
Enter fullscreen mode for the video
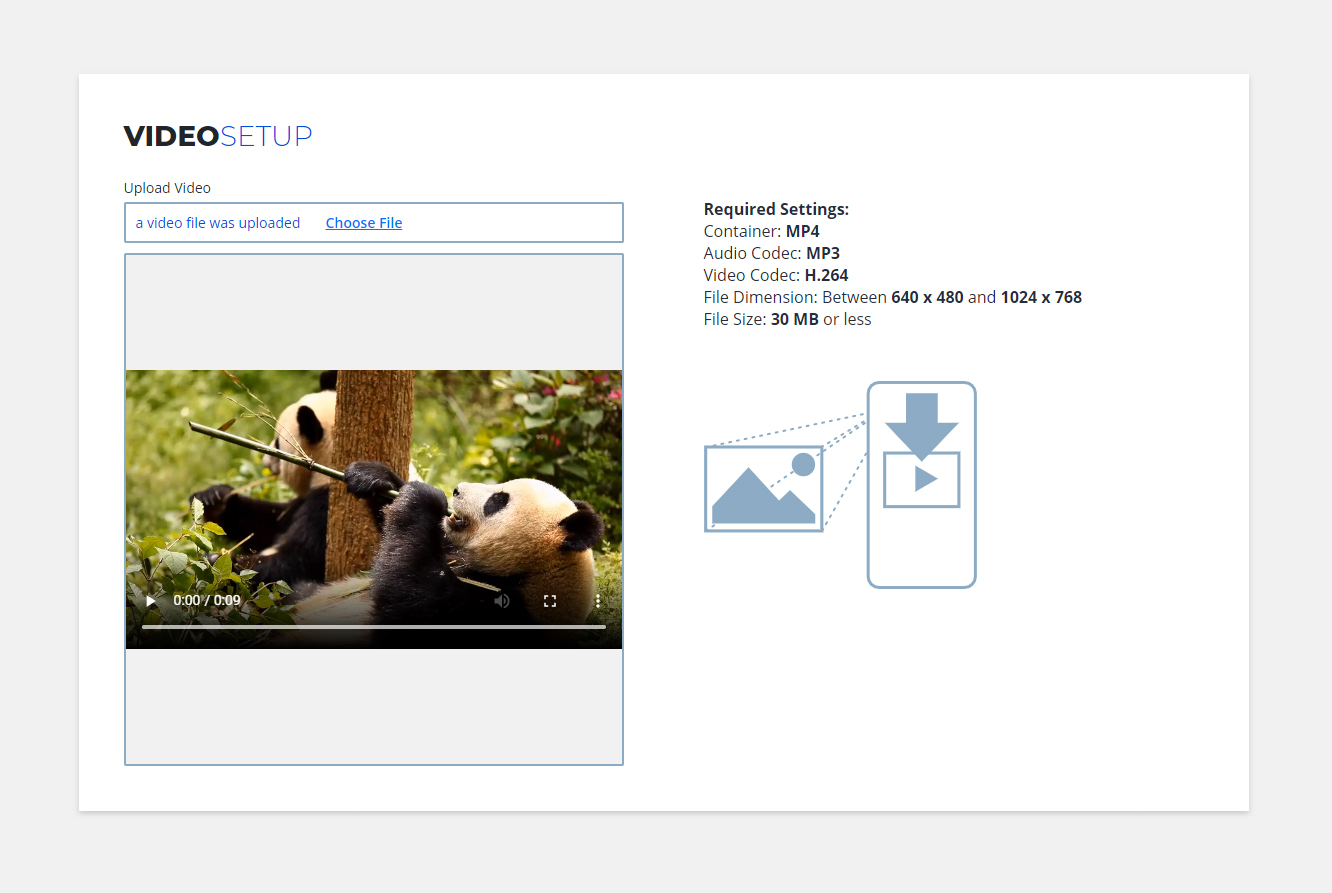(550, 601)
